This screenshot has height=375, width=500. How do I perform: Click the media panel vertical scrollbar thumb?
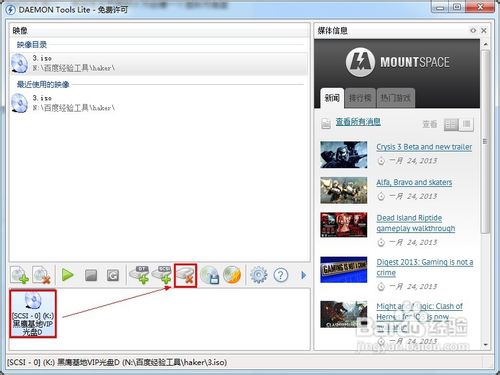[x=486, y=142]
